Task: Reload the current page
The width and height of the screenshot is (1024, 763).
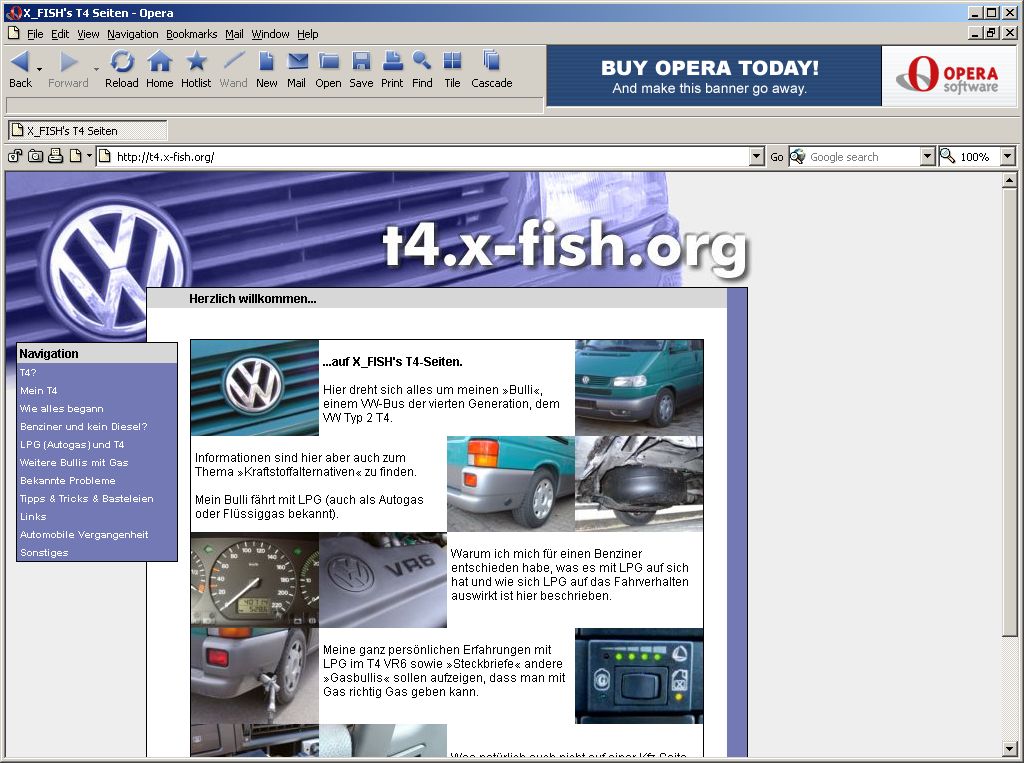Action: click(121, 69)
